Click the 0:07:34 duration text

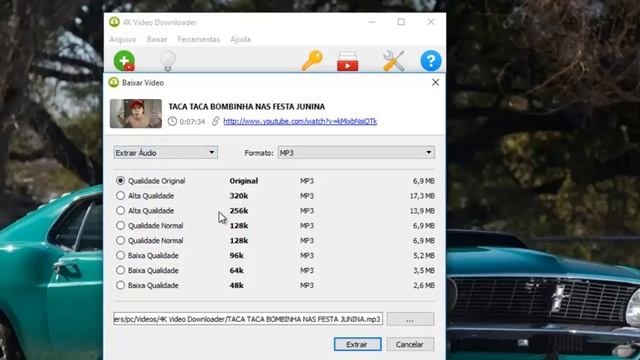[x=192, y=122]
